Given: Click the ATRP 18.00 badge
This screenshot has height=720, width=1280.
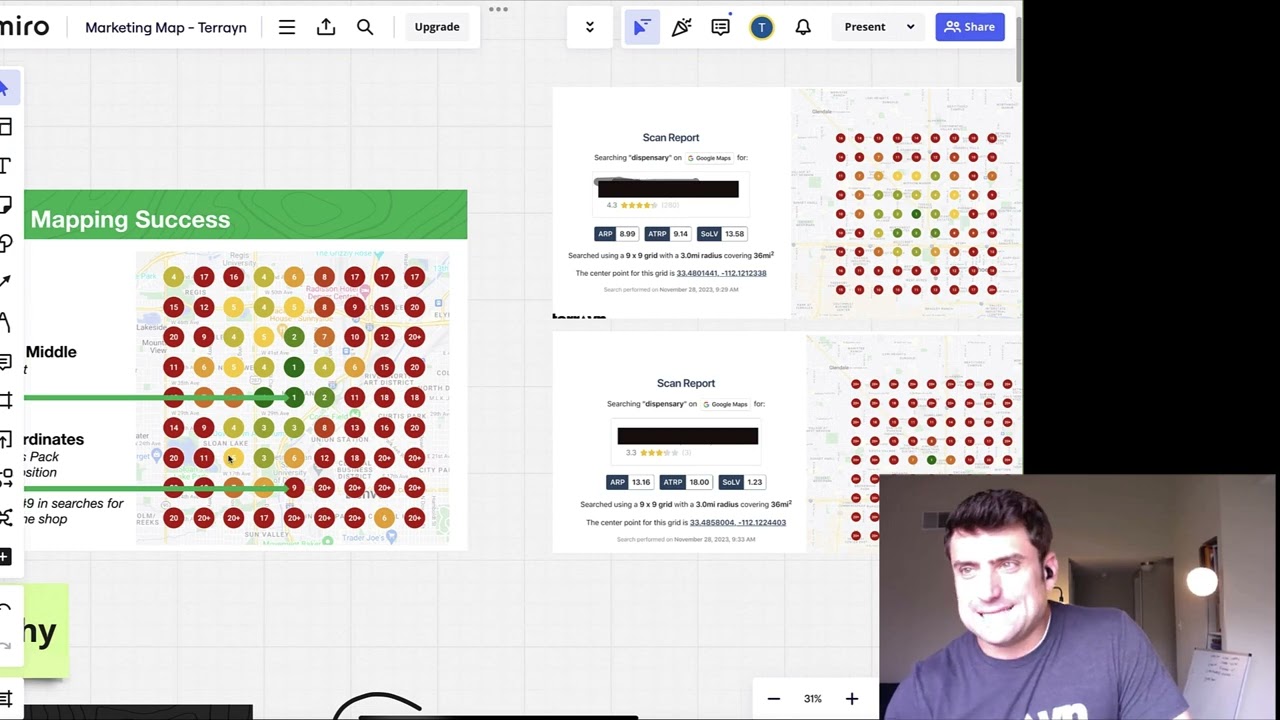Looking at the screenshot, I should coord(686,482).
